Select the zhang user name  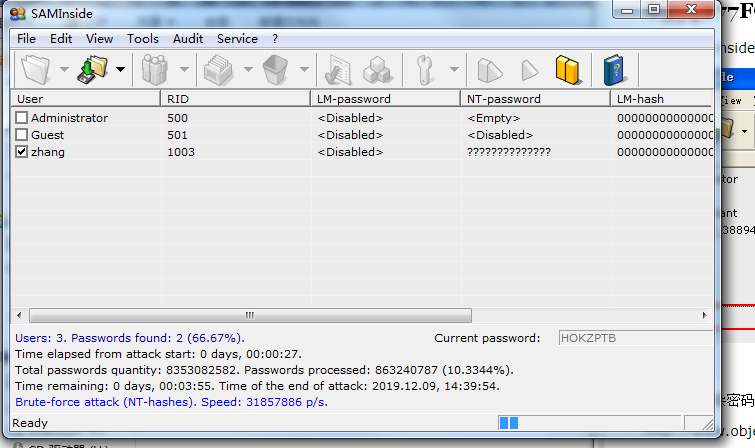pyautogui.click(x=48, y=152)
